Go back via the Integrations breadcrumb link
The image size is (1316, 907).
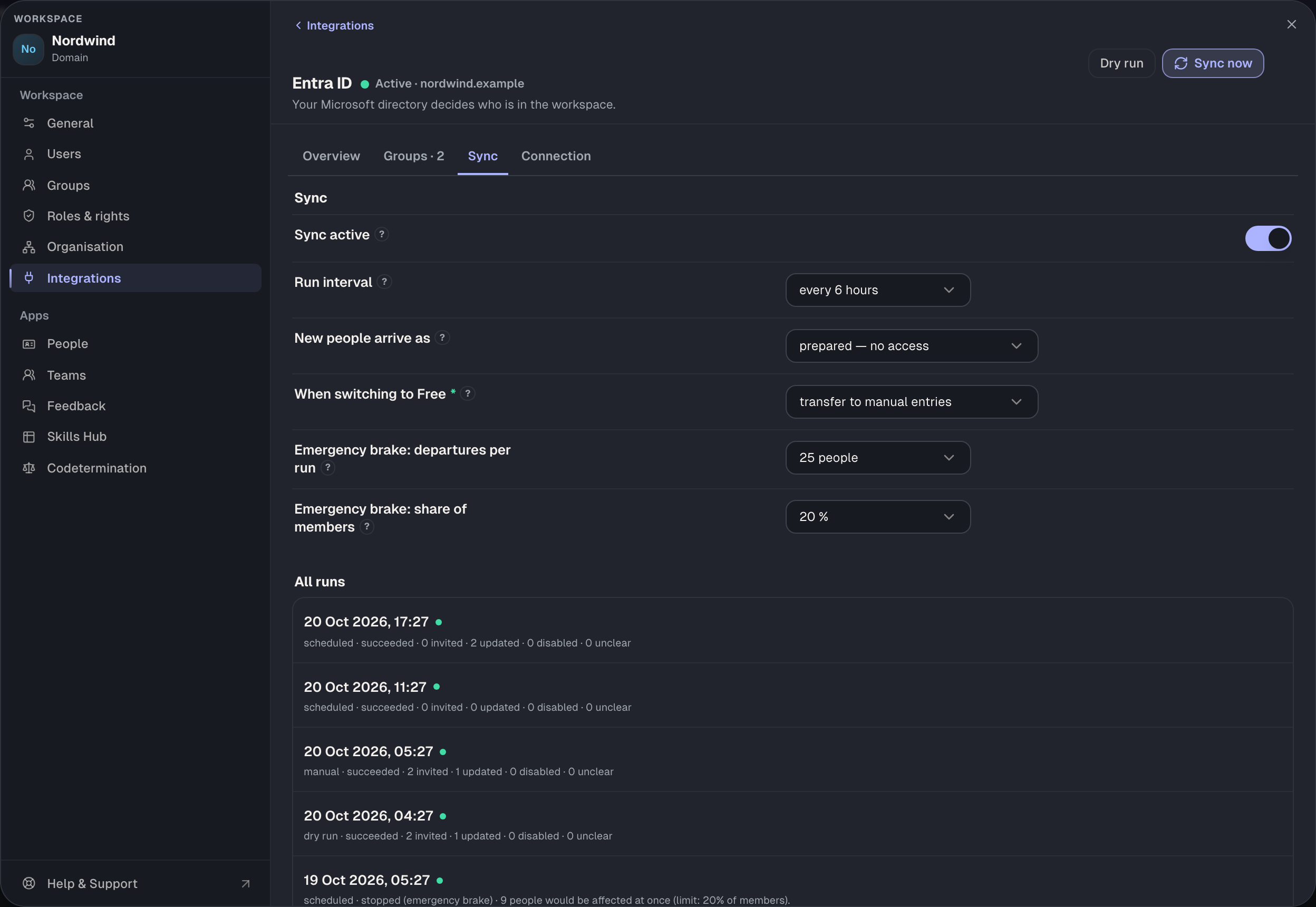pos(334,25)
